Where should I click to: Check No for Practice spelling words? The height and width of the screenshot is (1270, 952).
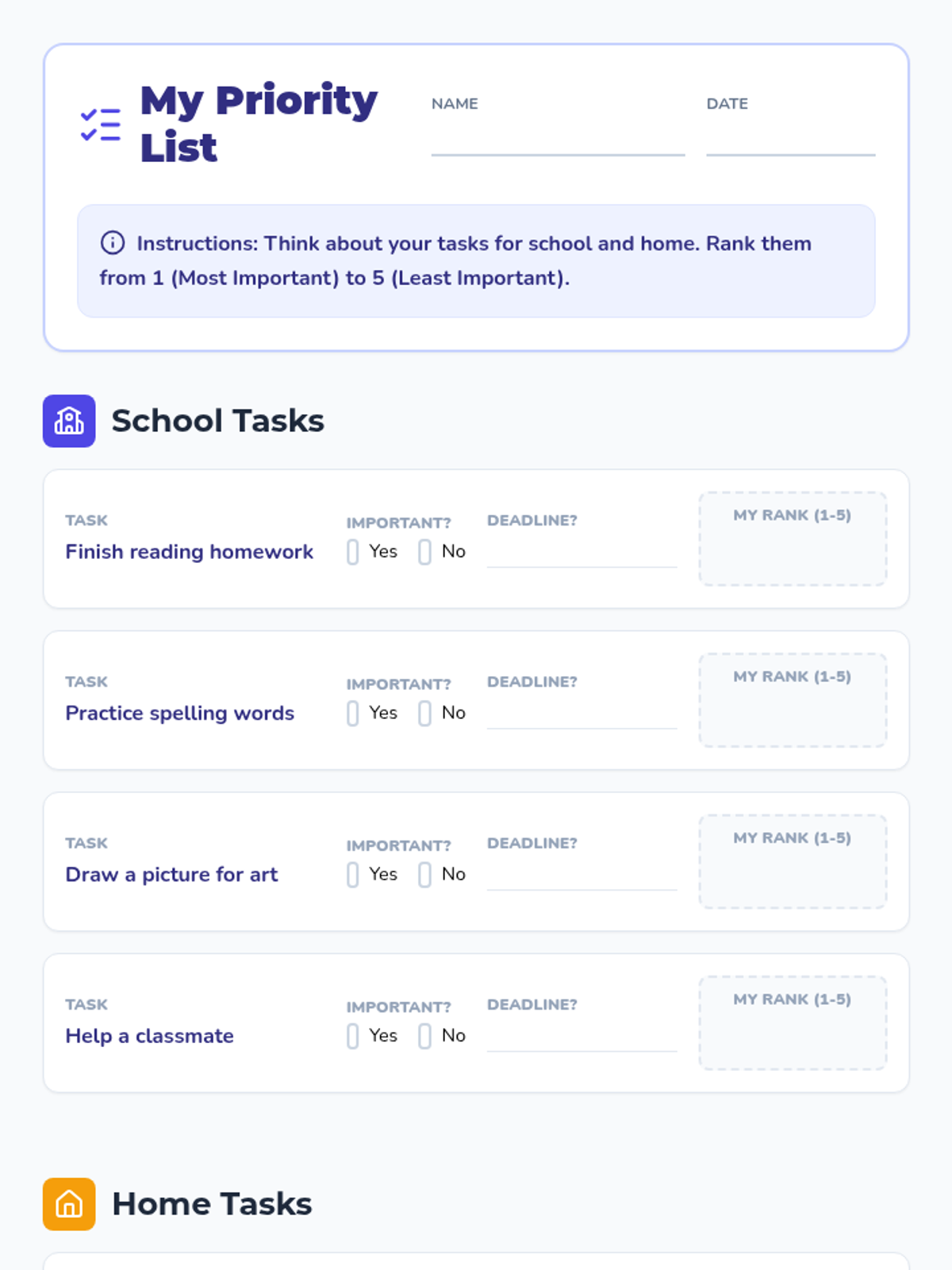(x=425, y=713)
